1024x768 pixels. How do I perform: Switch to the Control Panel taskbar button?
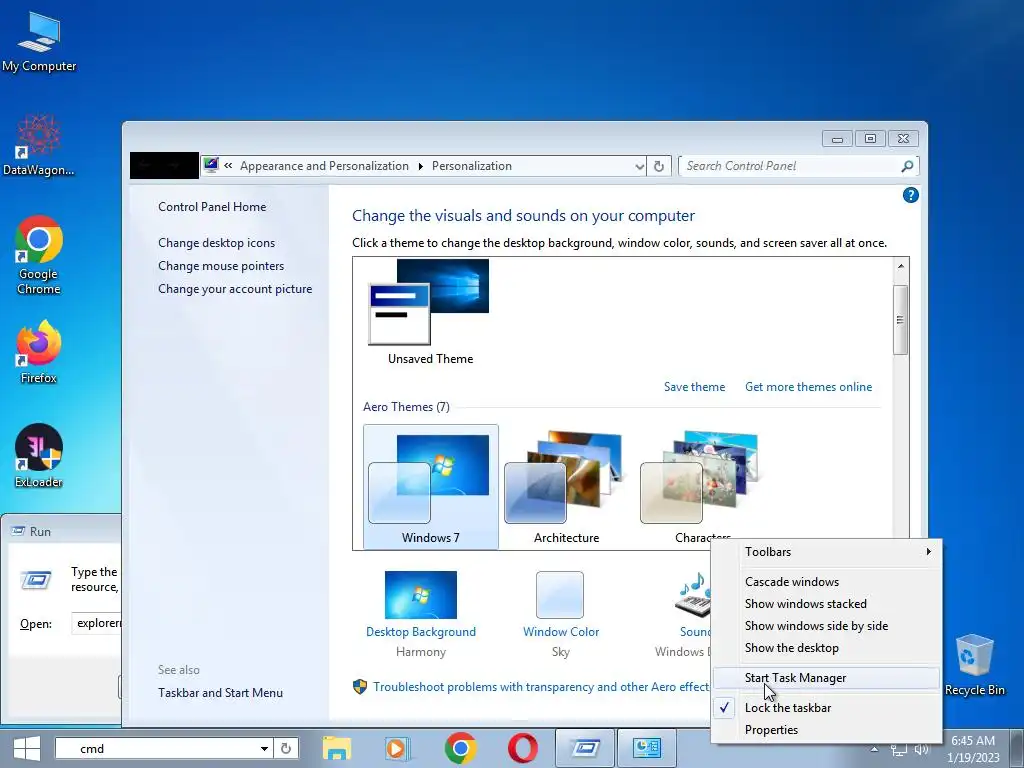[647, 748]
